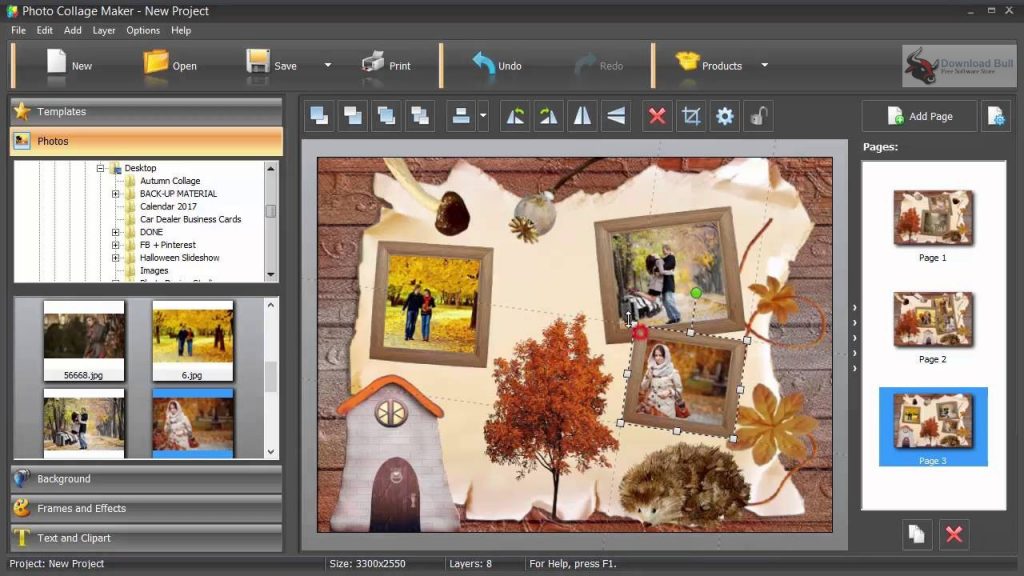Screen dimensions: 1024x576
Task: Open the Frames and Effects section
Action: (x=145, y=508)
